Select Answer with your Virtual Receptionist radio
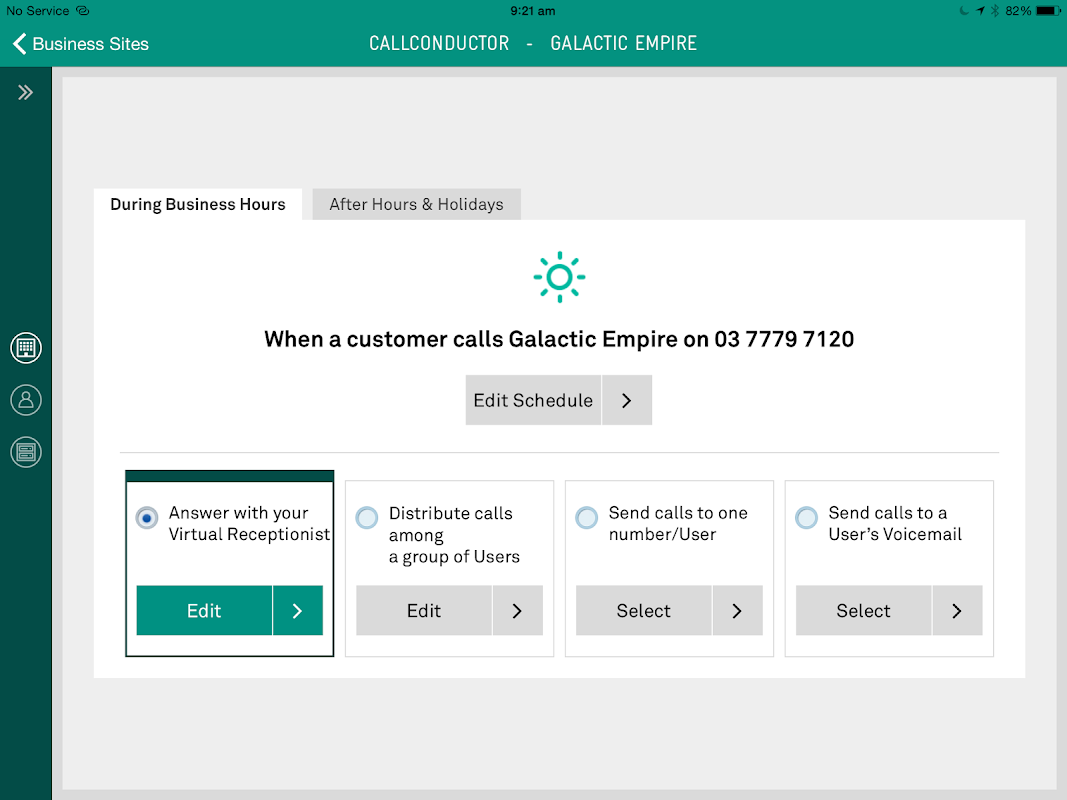 [x=147, y=518]
